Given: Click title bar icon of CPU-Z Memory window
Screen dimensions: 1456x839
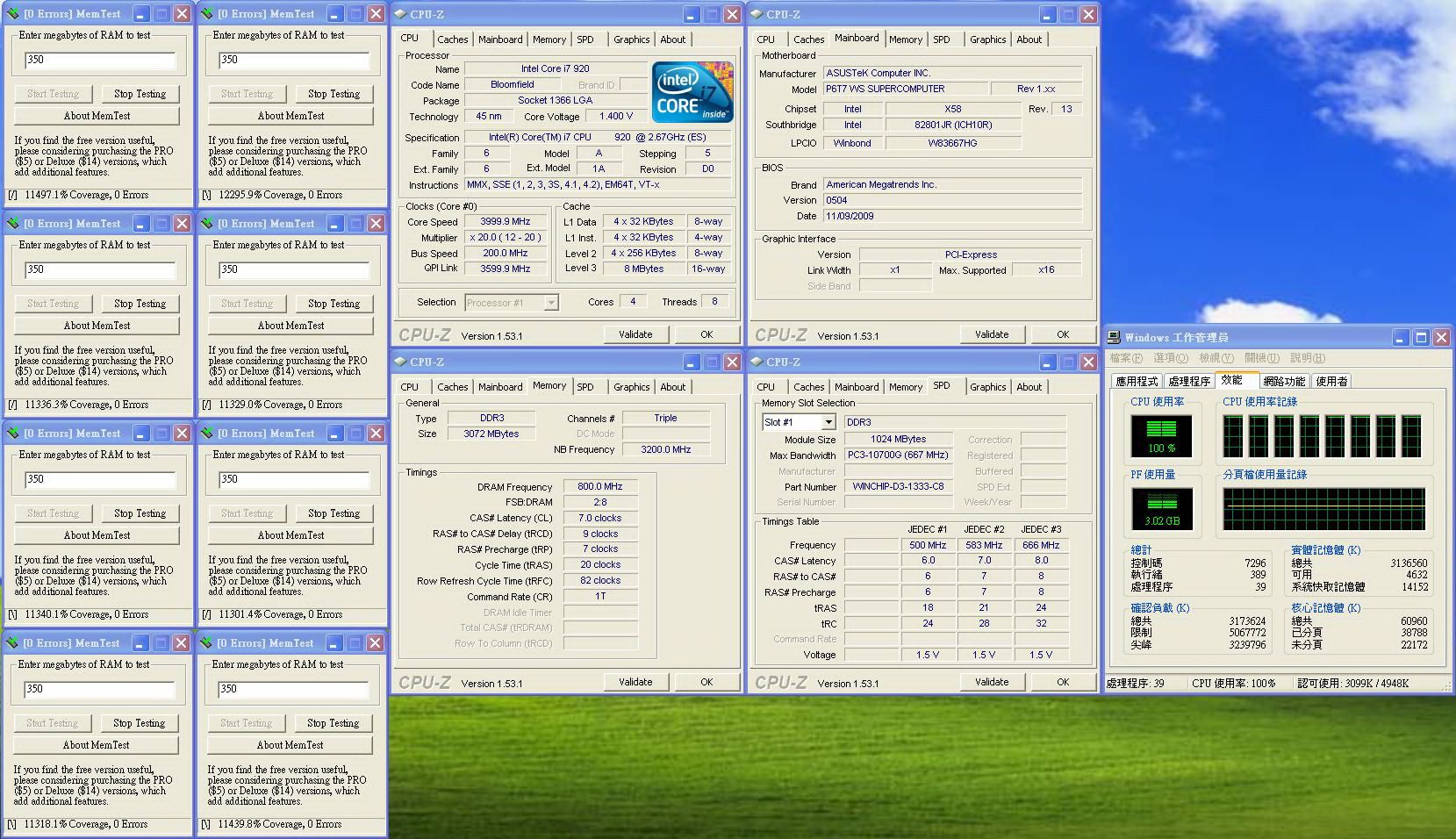Looking at the screenshot, I should tap(400, 362).
